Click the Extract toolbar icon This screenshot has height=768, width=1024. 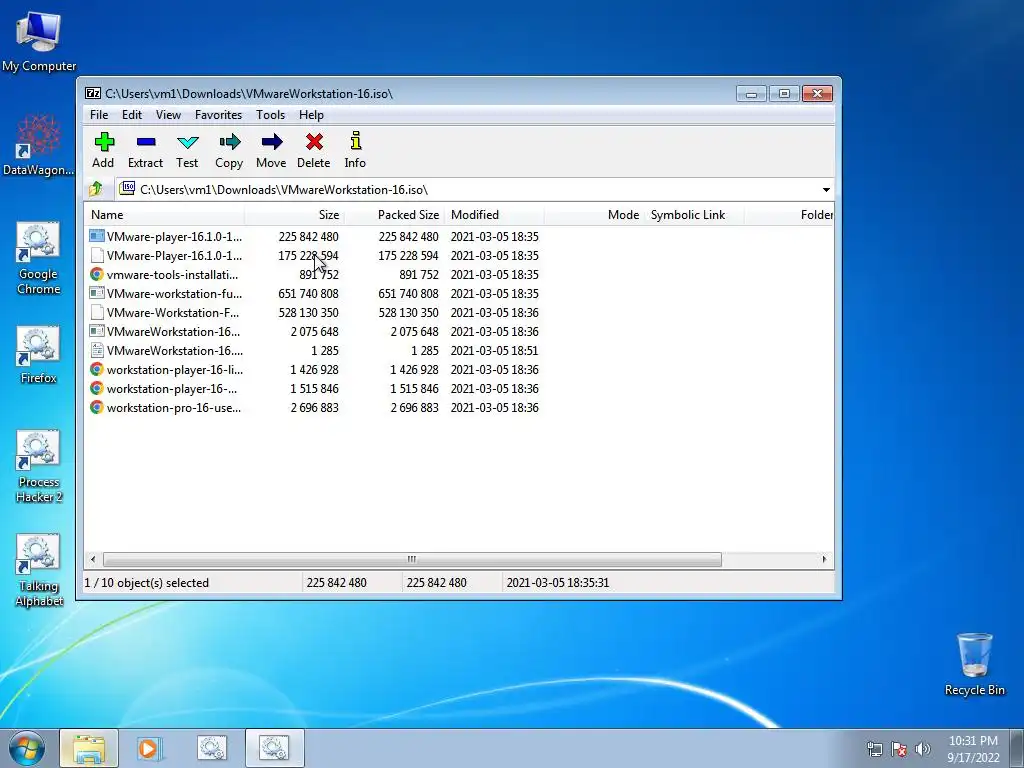coord(146,142)
